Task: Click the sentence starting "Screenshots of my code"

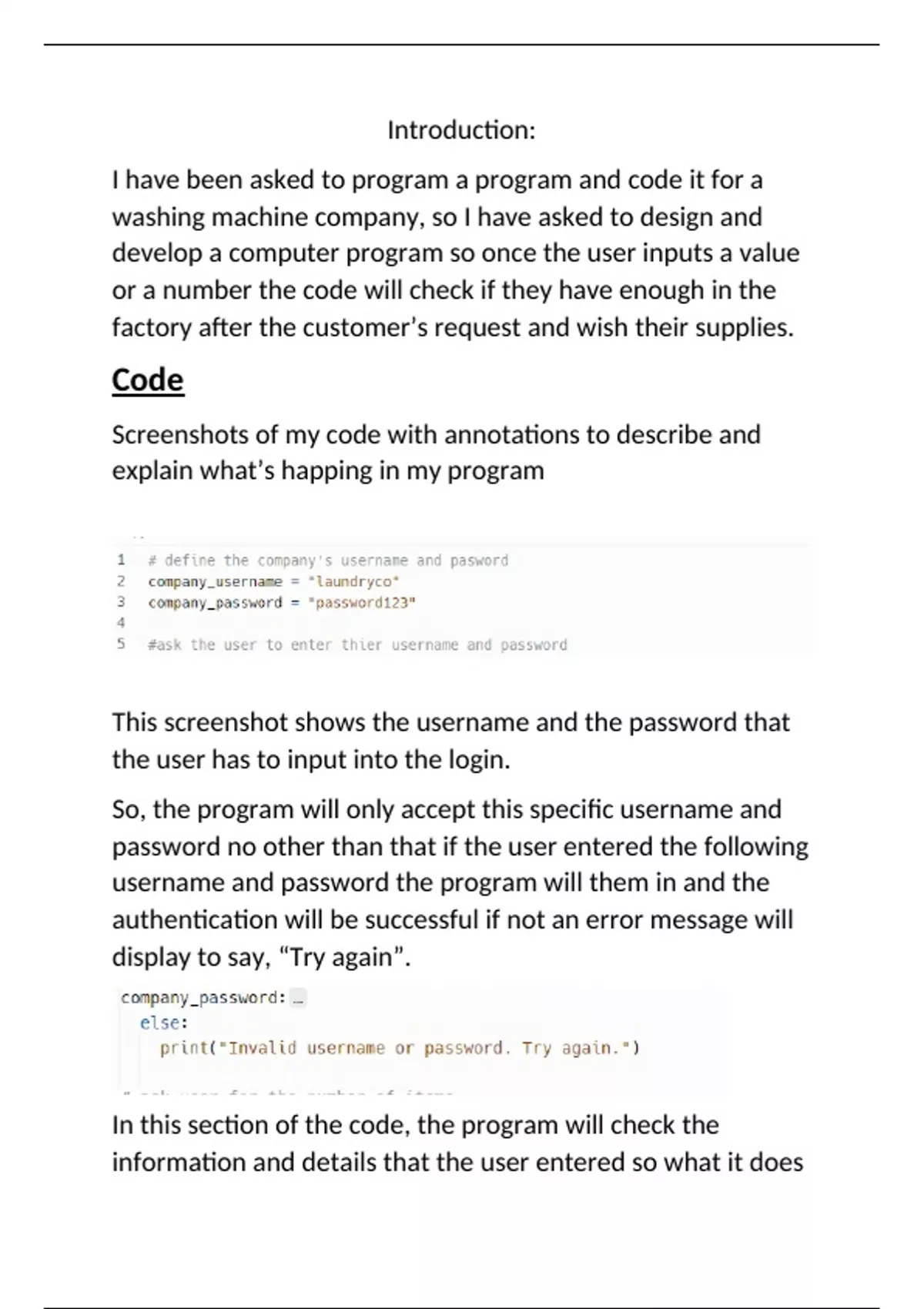Action: tap(436, 435)
